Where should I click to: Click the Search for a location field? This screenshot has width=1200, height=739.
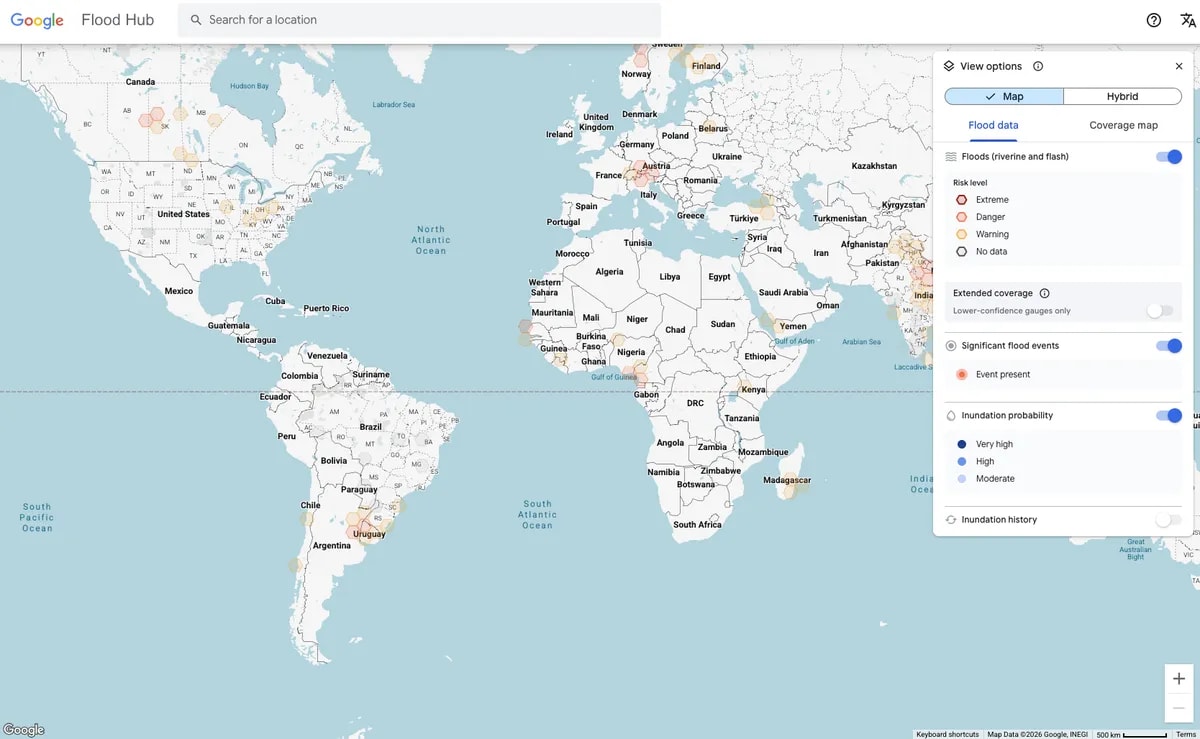point(419,20)
